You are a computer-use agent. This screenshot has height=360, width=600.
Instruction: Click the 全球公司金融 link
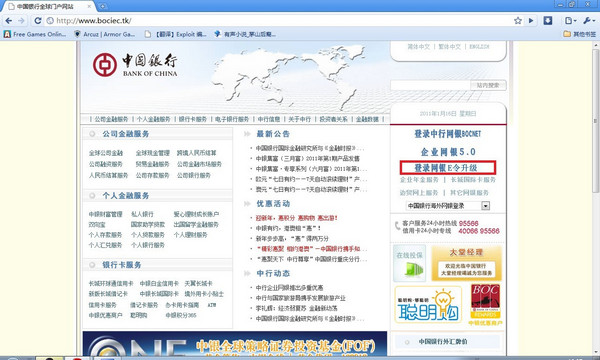(106, 153)
